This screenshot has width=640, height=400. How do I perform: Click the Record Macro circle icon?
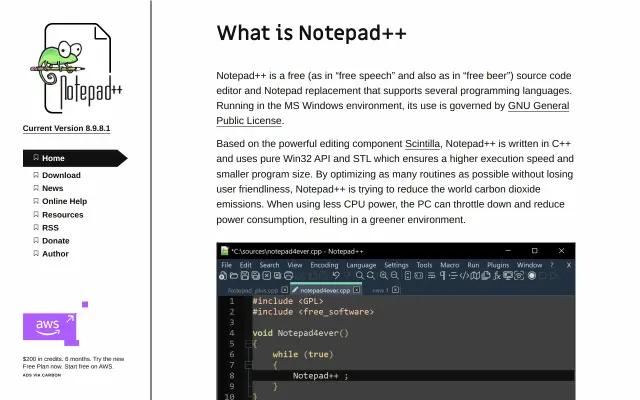[x=532, y=276]
